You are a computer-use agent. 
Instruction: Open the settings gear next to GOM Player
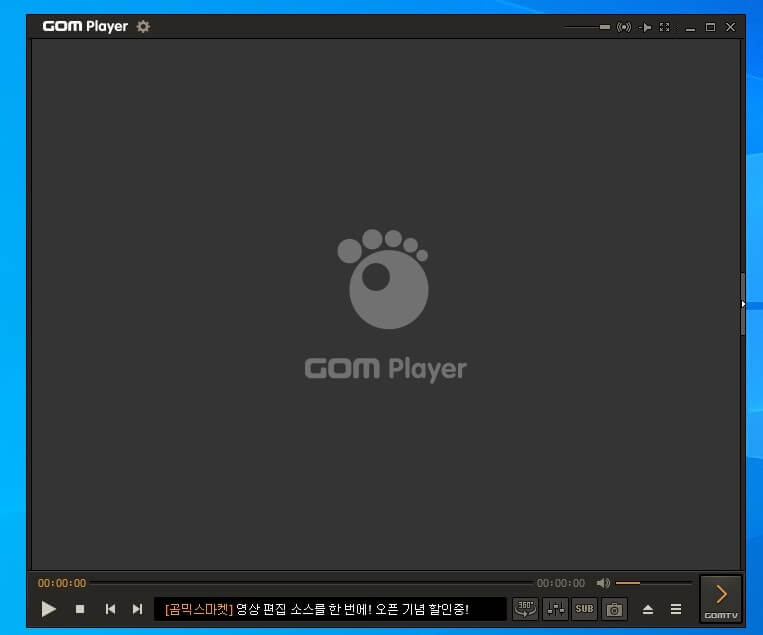coord(143,26)
